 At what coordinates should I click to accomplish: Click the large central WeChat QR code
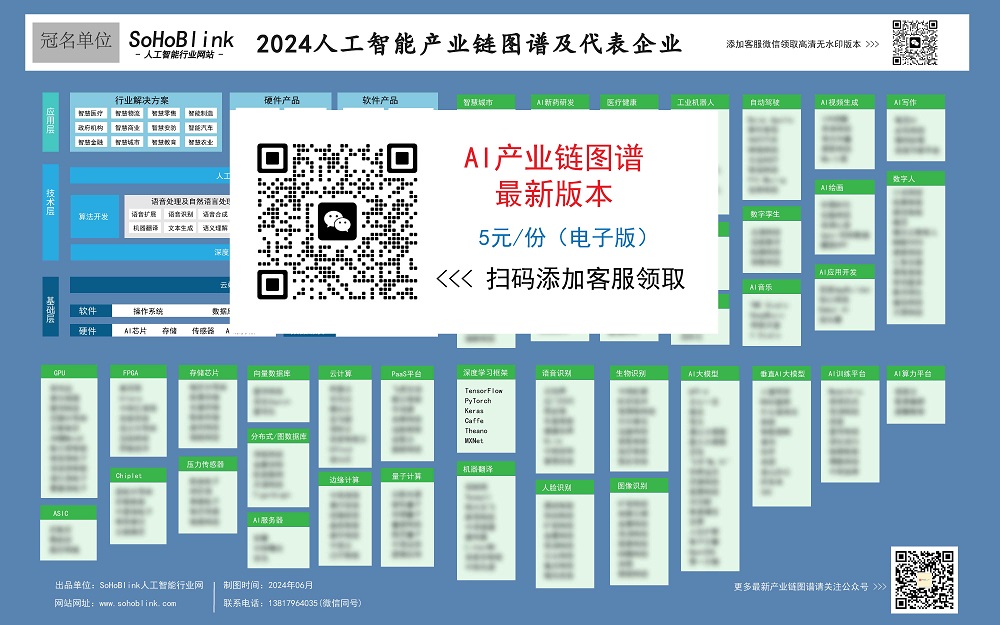[337, 221]
